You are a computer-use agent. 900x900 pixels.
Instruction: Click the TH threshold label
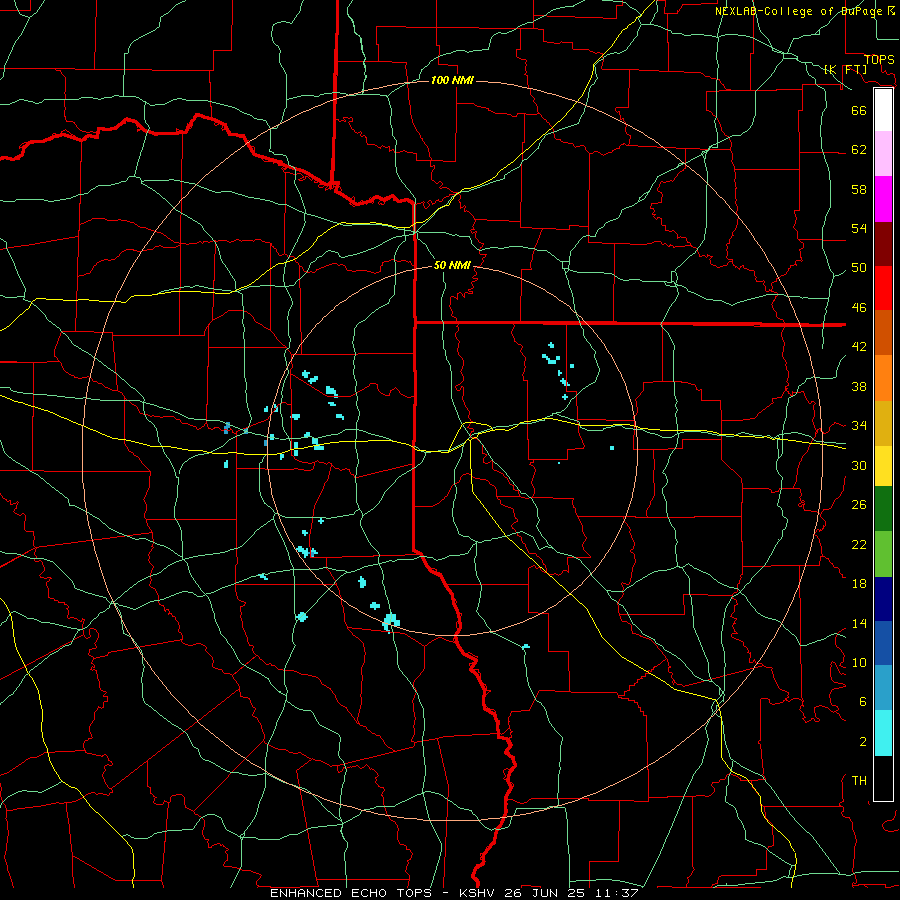coord(859,781)
